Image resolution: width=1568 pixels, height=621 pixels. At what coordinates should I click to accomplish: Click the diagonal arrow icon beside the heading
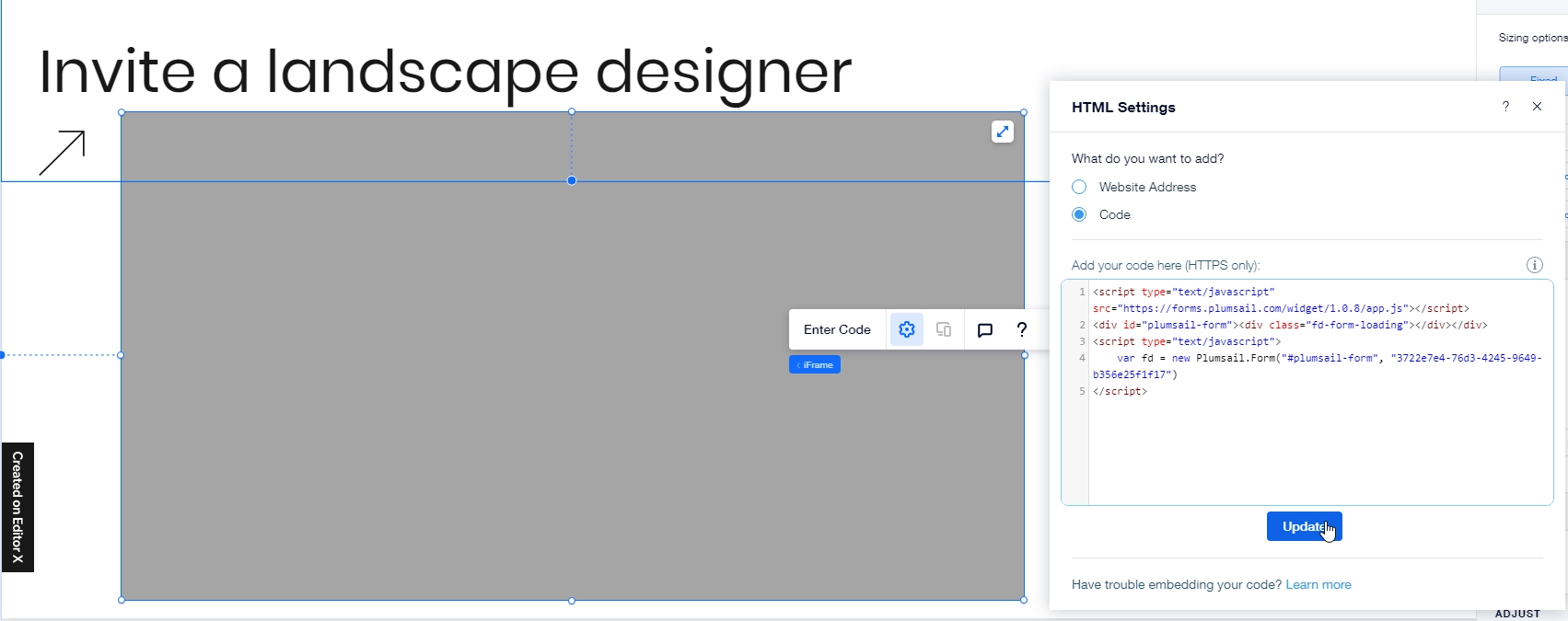tap(62, 153)
